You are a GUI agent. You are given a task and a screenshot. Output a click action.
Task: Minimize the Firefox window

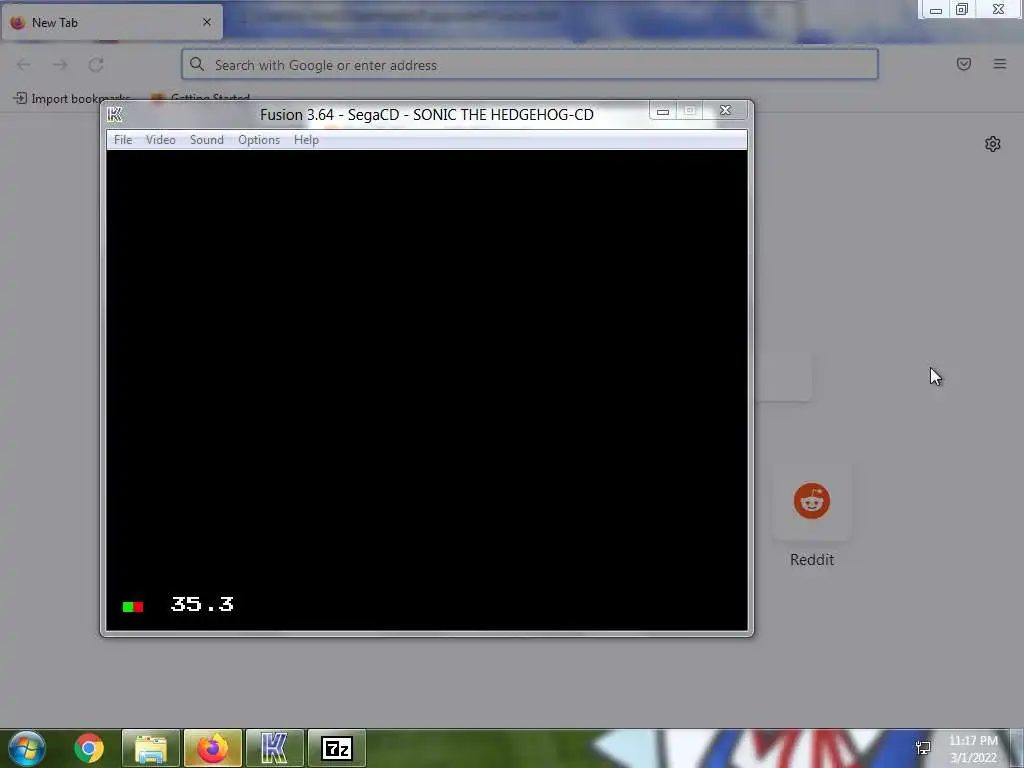point(935,10)
